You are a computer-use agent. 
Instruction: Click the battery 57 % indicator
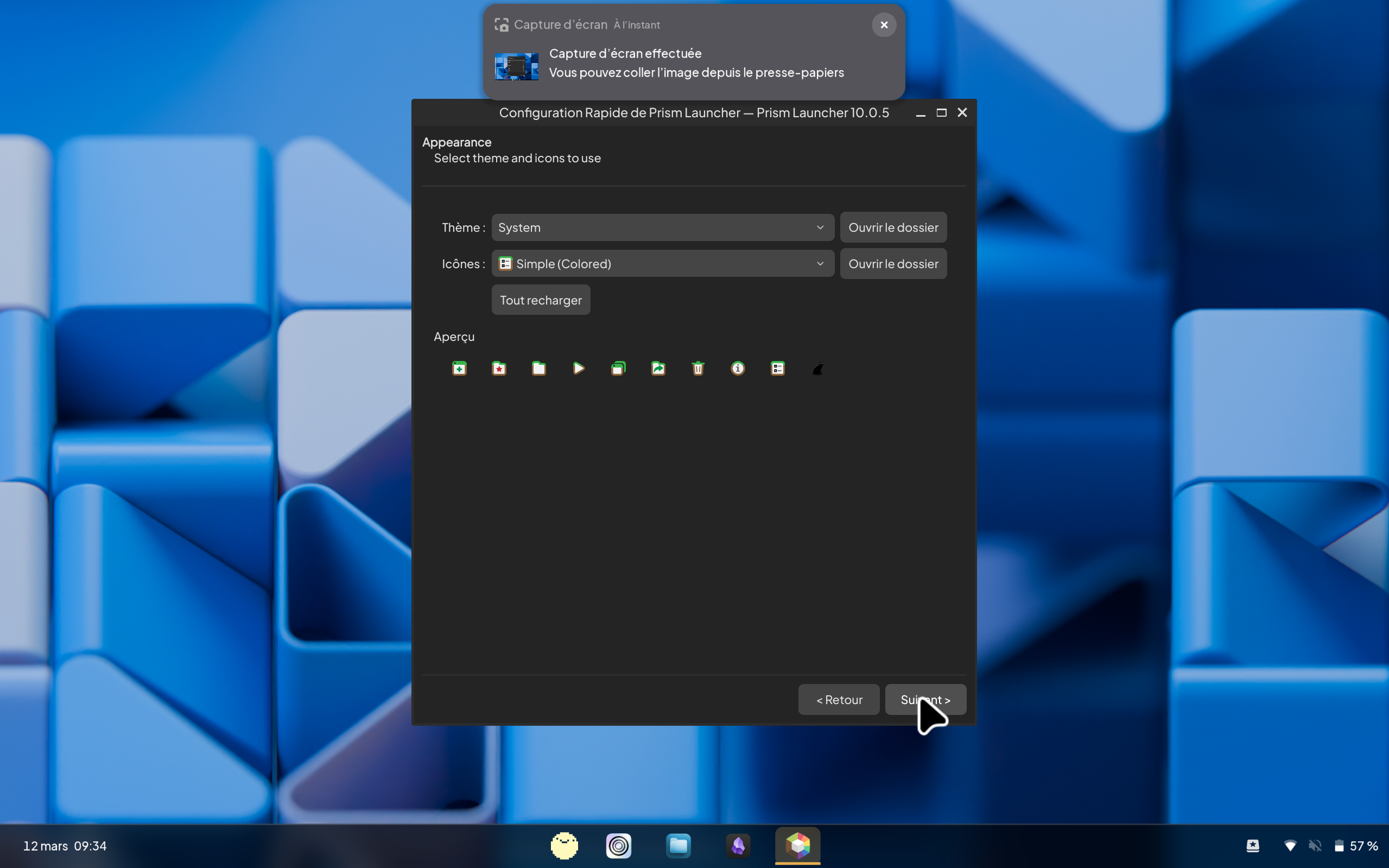(x=1356, y=846)
